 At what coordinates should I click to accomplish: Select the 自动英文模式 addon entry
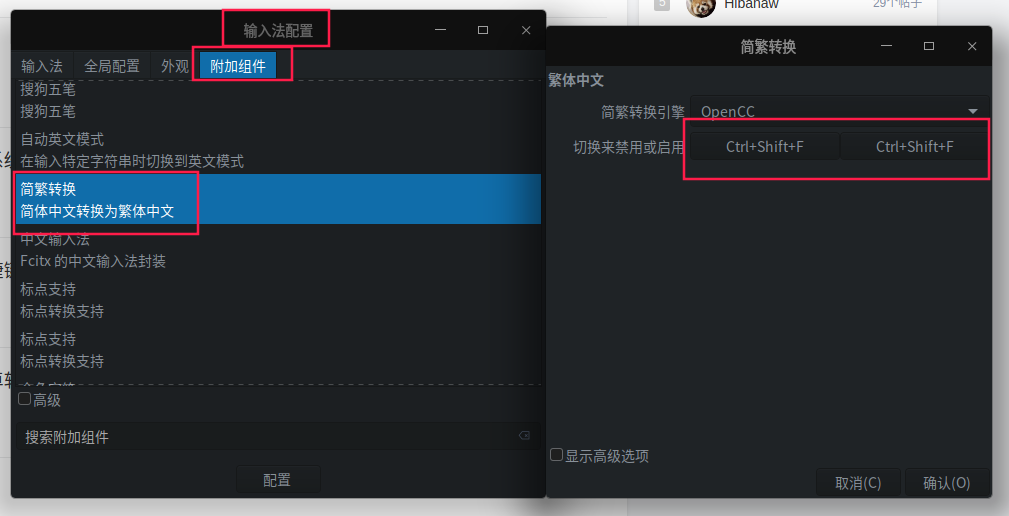277,150
